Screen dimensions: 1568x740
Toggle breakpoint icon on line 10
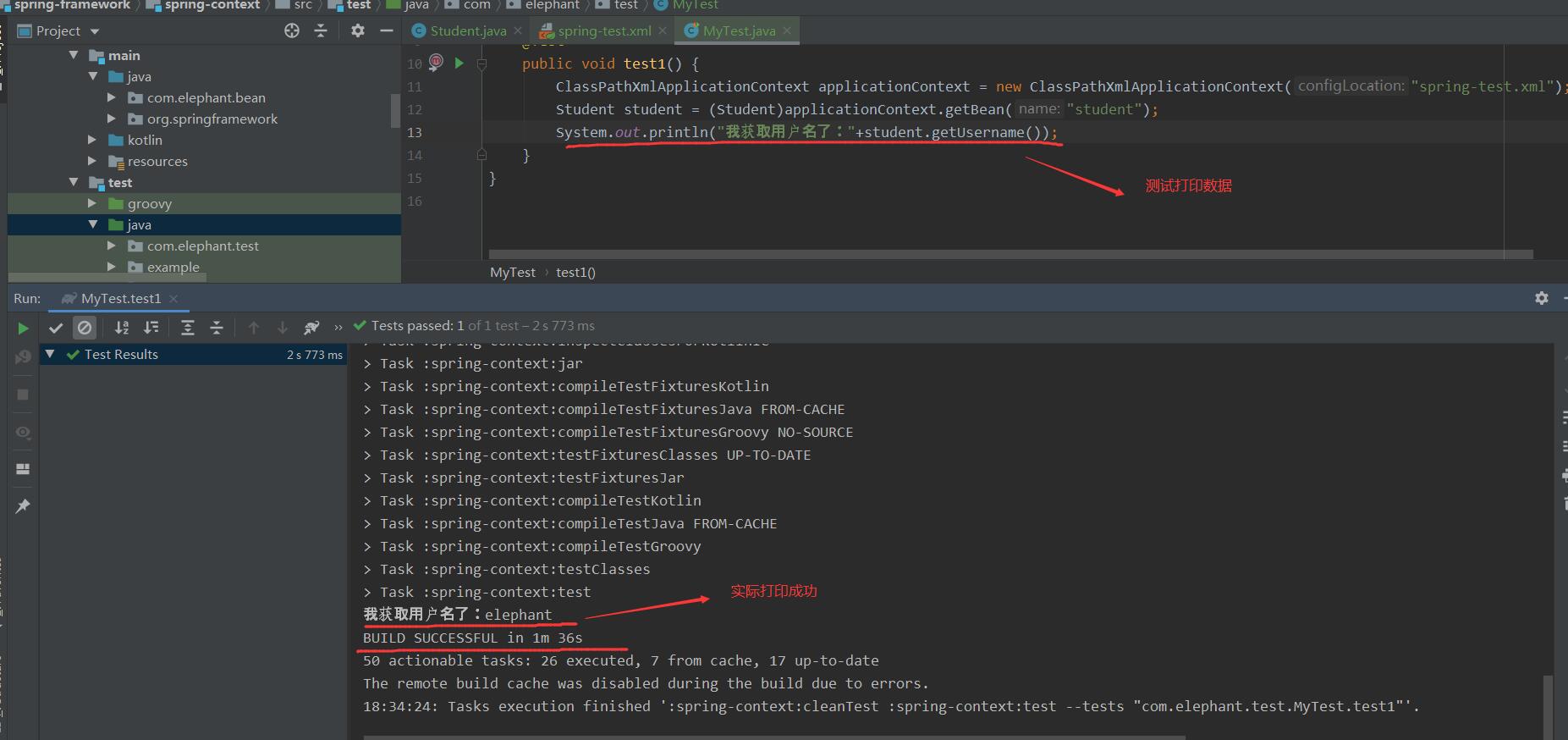437,62
